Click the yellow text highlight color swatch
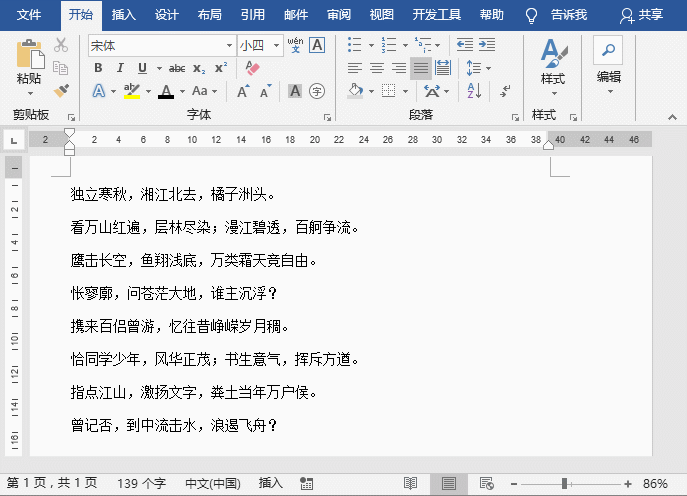687x496 pixels. (131, 91)
